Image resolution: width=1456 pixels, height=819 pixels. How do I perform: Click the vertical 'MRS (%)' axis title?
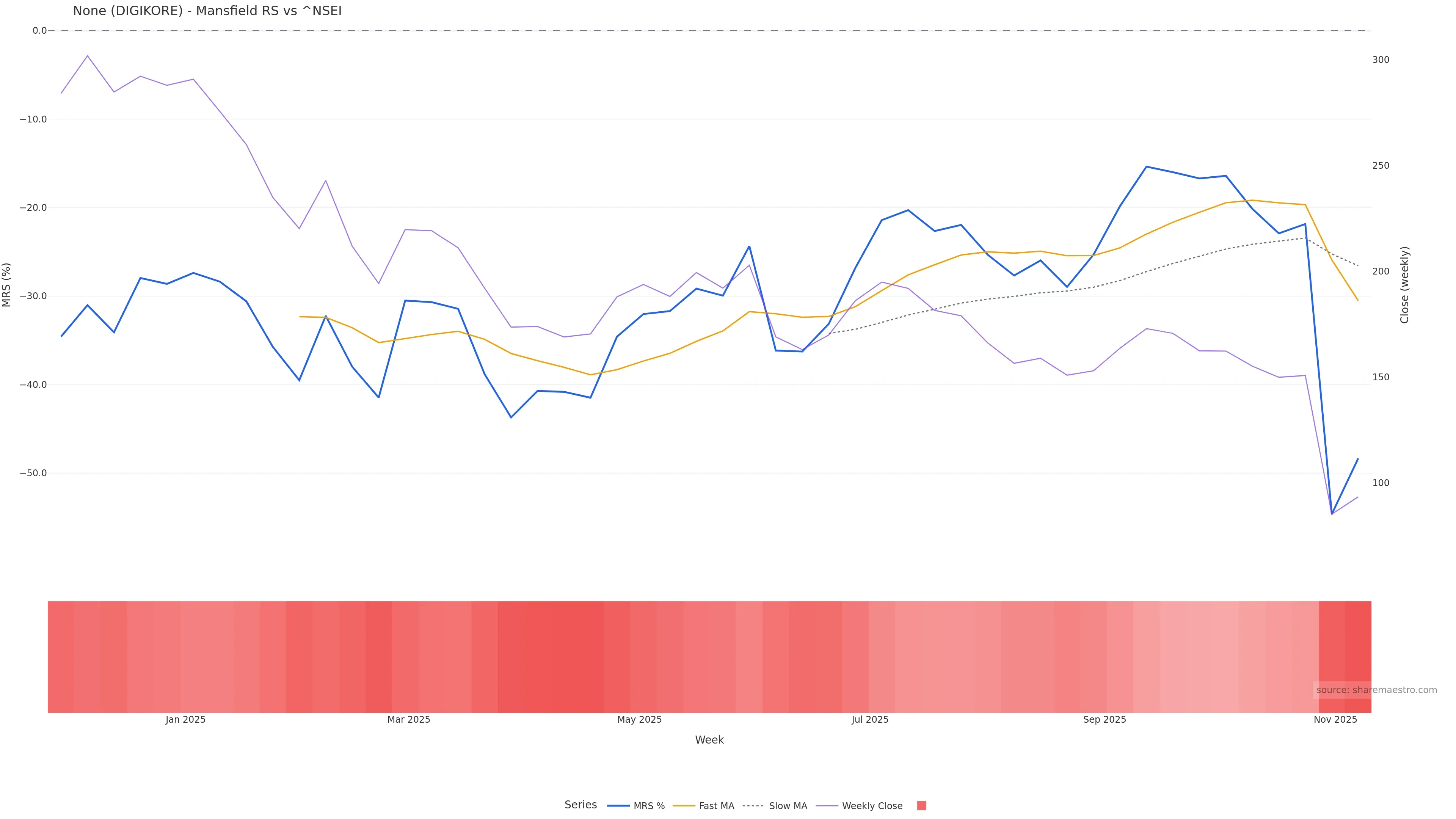click(x=7, y=285)
